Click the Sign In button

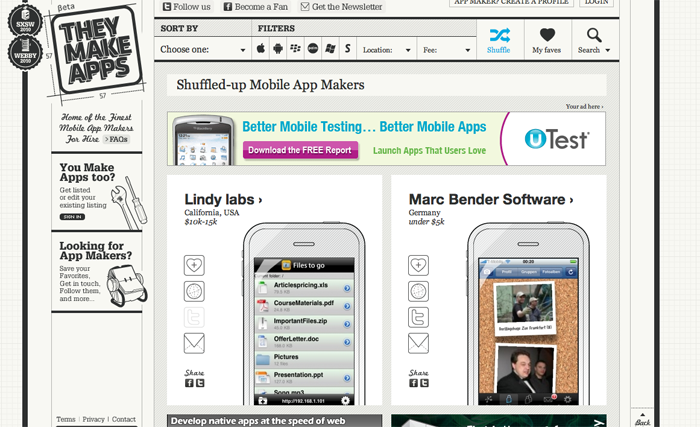pos(72,217)
